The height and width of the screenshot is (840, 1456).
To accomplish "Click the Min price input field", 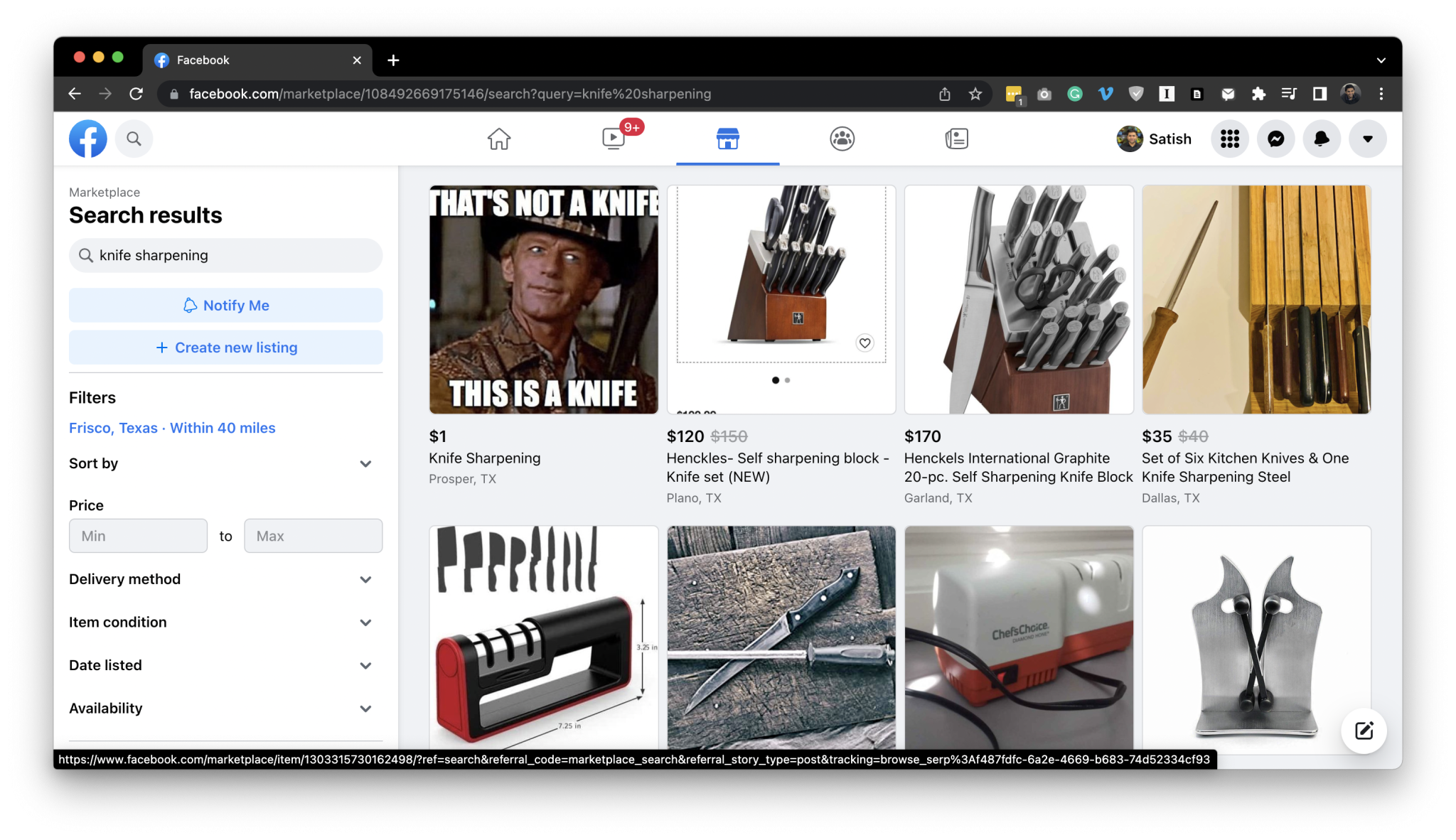I will [x=138, y=536].
